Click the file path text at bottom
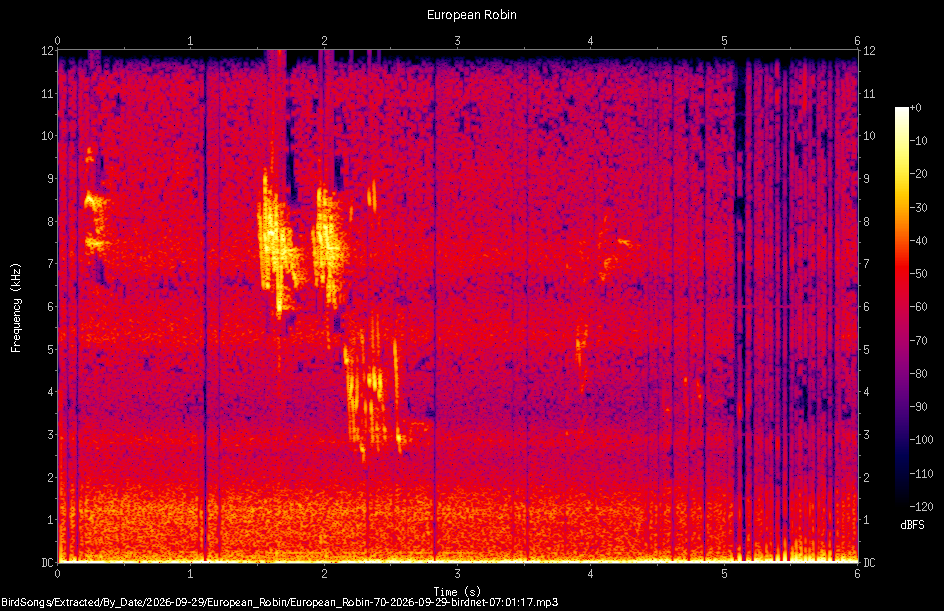The height and width of the screenshot is (611, 944). click(279, 602)
